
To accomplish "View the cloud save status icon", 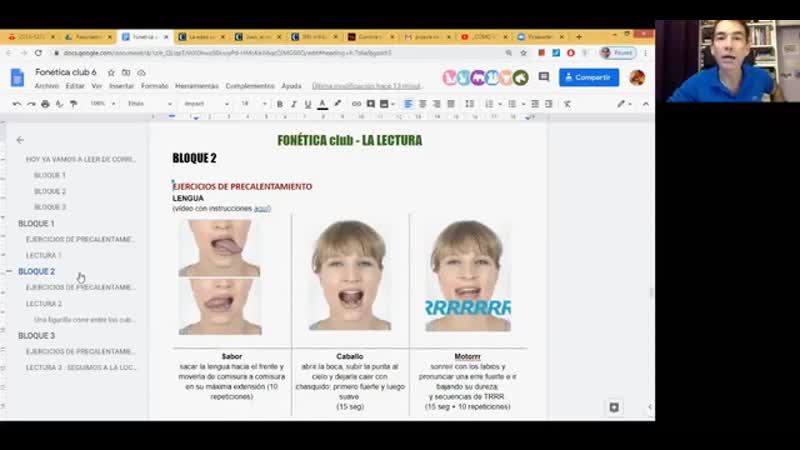I will [141, 72].
